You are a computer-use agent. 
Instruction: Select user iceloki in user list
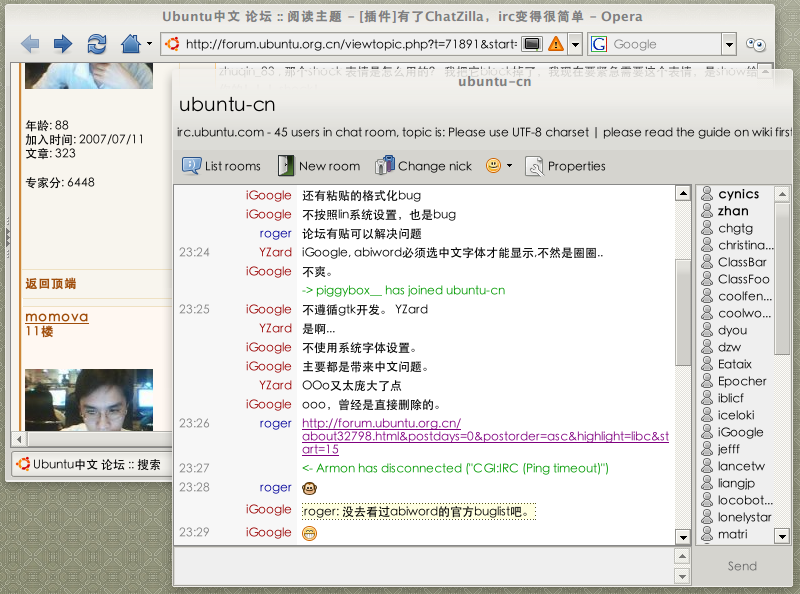coord(737,415)
